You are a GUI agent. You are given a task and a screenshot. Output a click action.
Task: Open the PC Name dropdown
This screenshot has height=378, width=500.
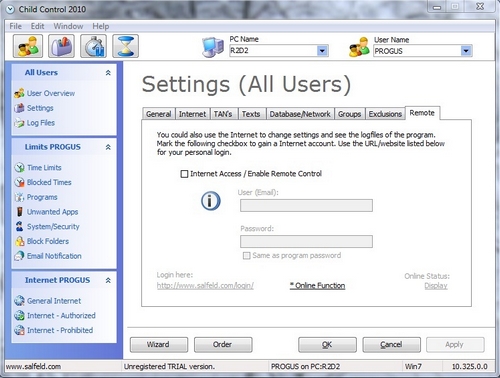pyautogui.click(x=322, y=51)
